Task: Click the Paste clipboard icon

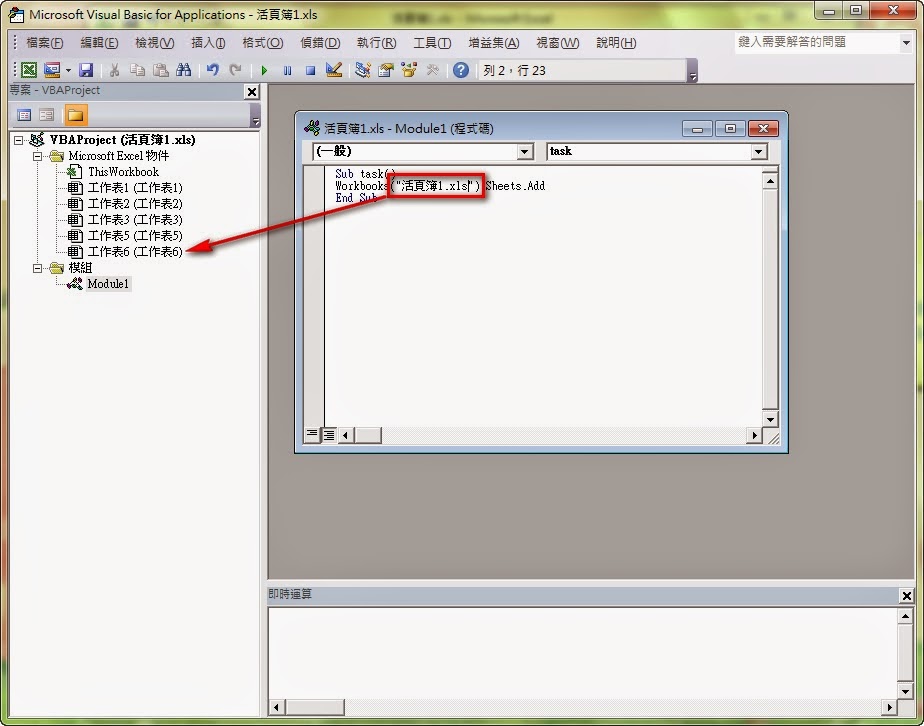Action: (160, 70)
